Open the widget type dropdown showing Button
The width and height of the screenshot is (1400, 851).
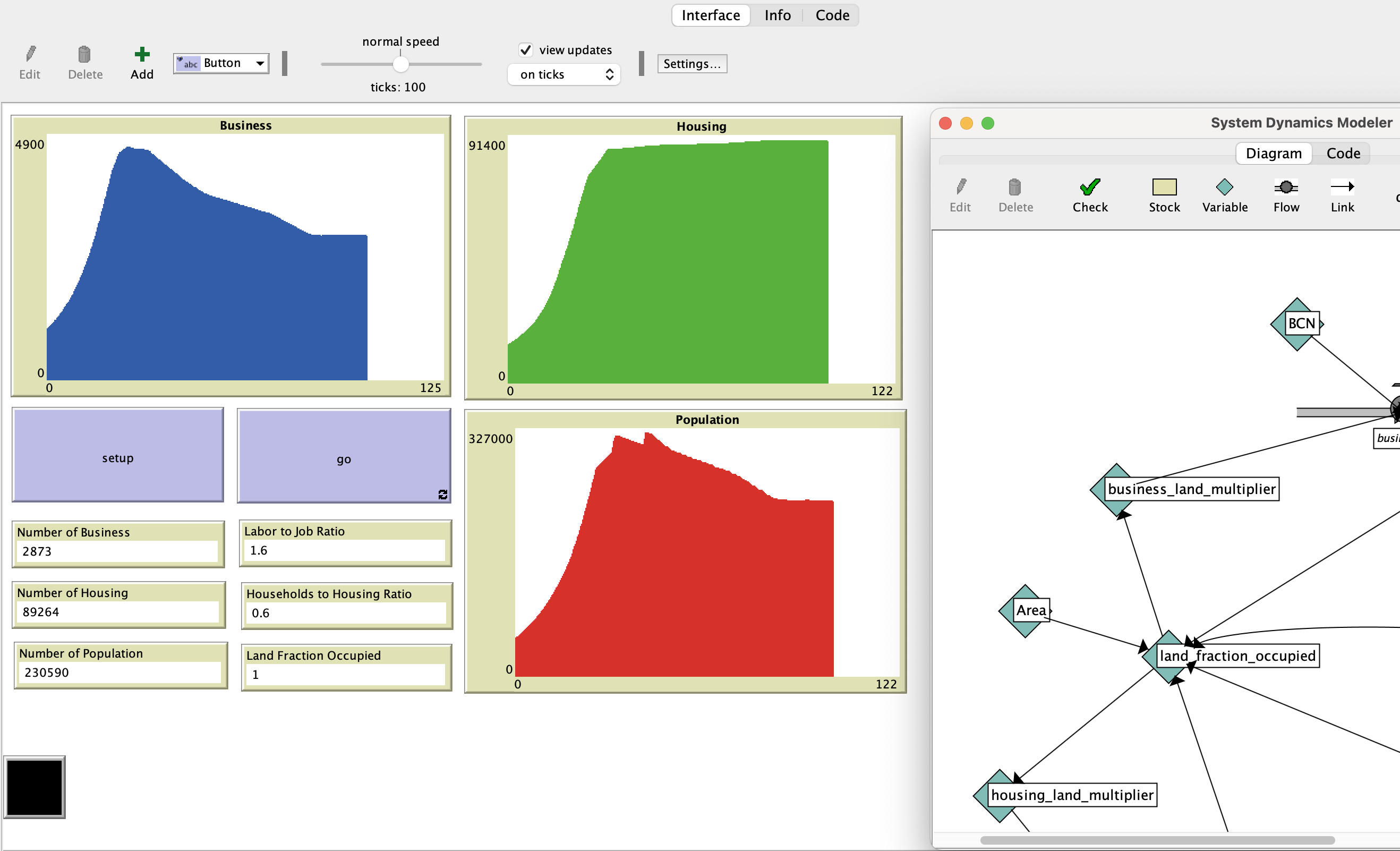tap(221, 63)
